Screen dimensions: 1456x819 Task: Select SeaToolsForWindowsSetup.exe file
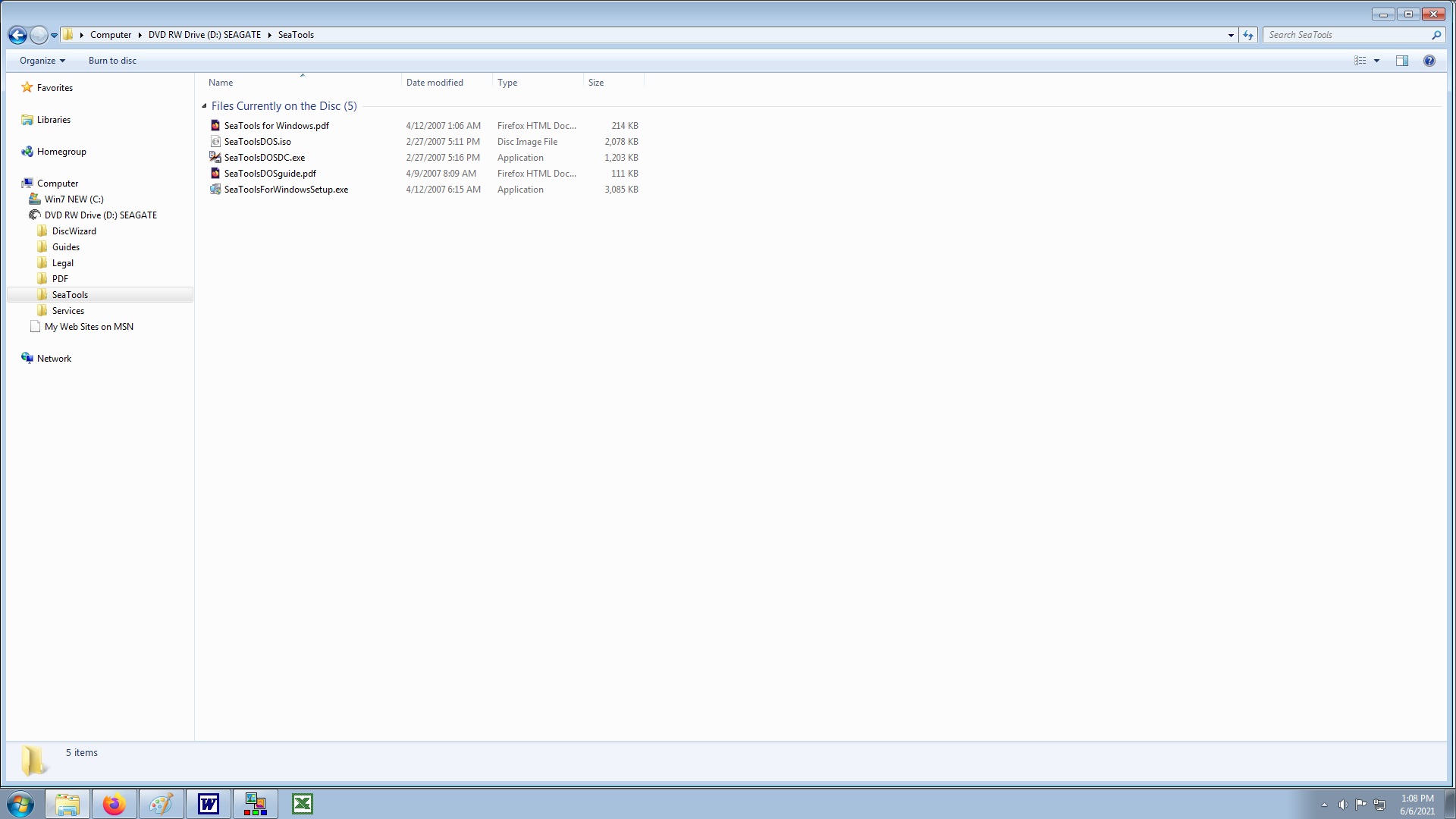(286, 190)
